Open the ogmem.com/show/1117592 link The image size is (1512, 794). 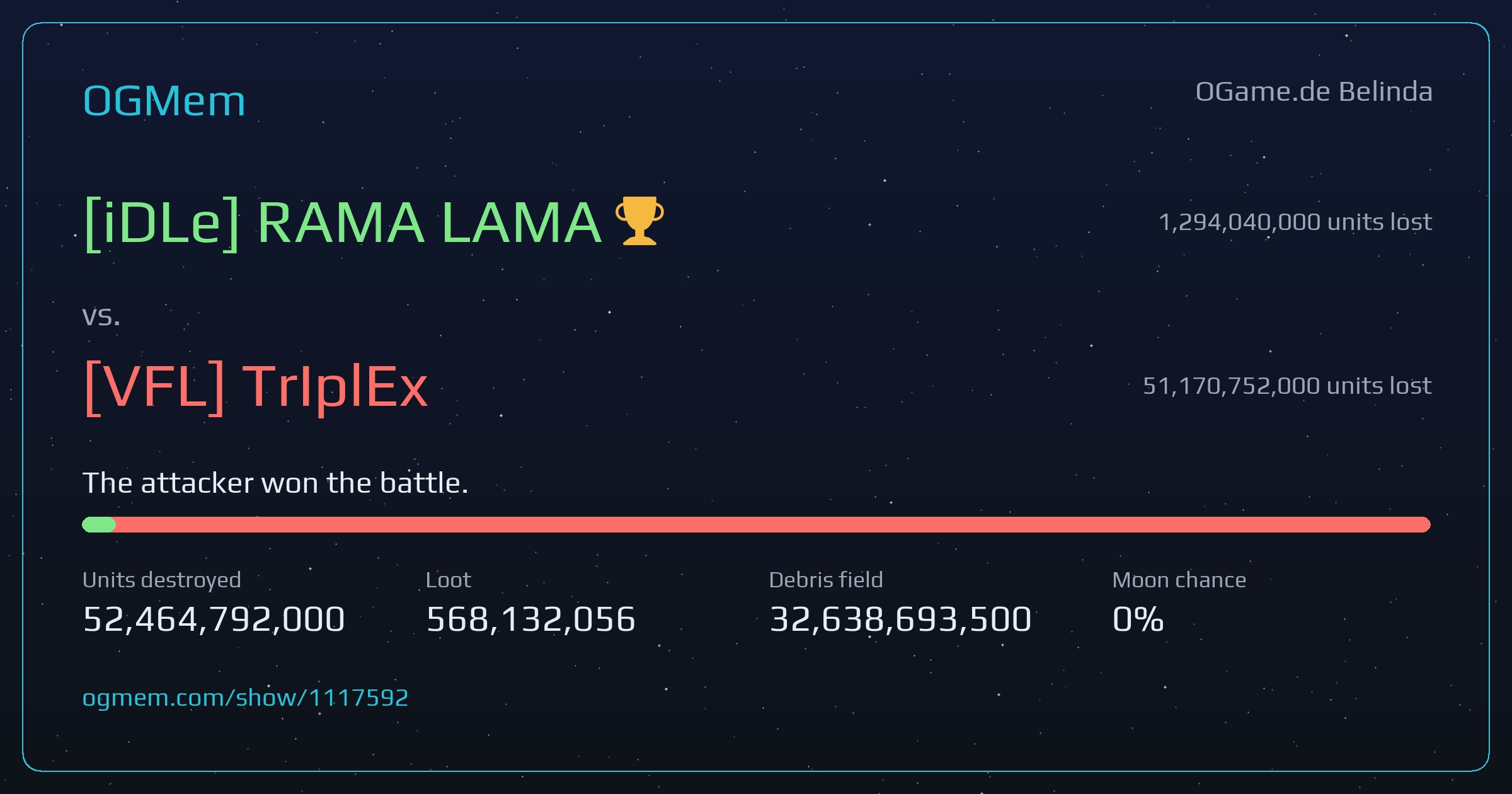tap(246, 698)
